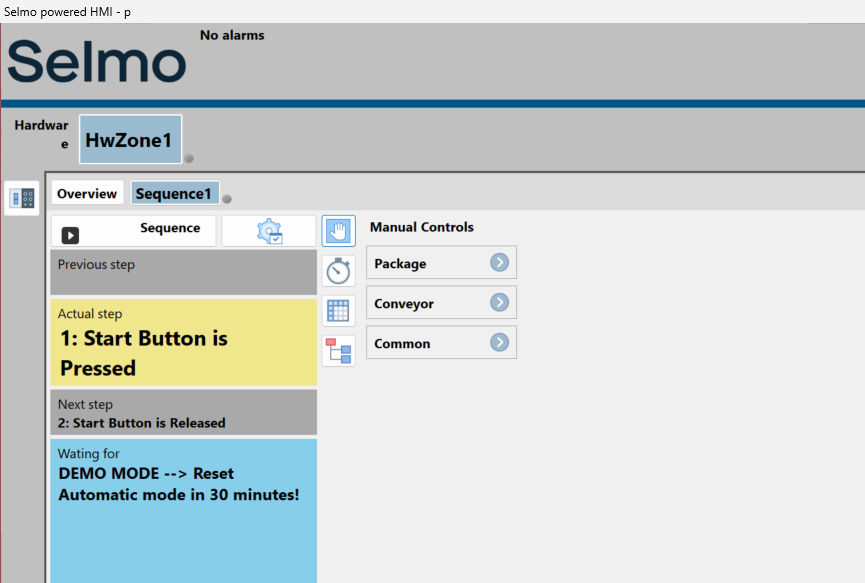Click the 'Hardware' label
The width and height of the screenshot is (865, 583).
pyautogui.click(x=42, y=134)
